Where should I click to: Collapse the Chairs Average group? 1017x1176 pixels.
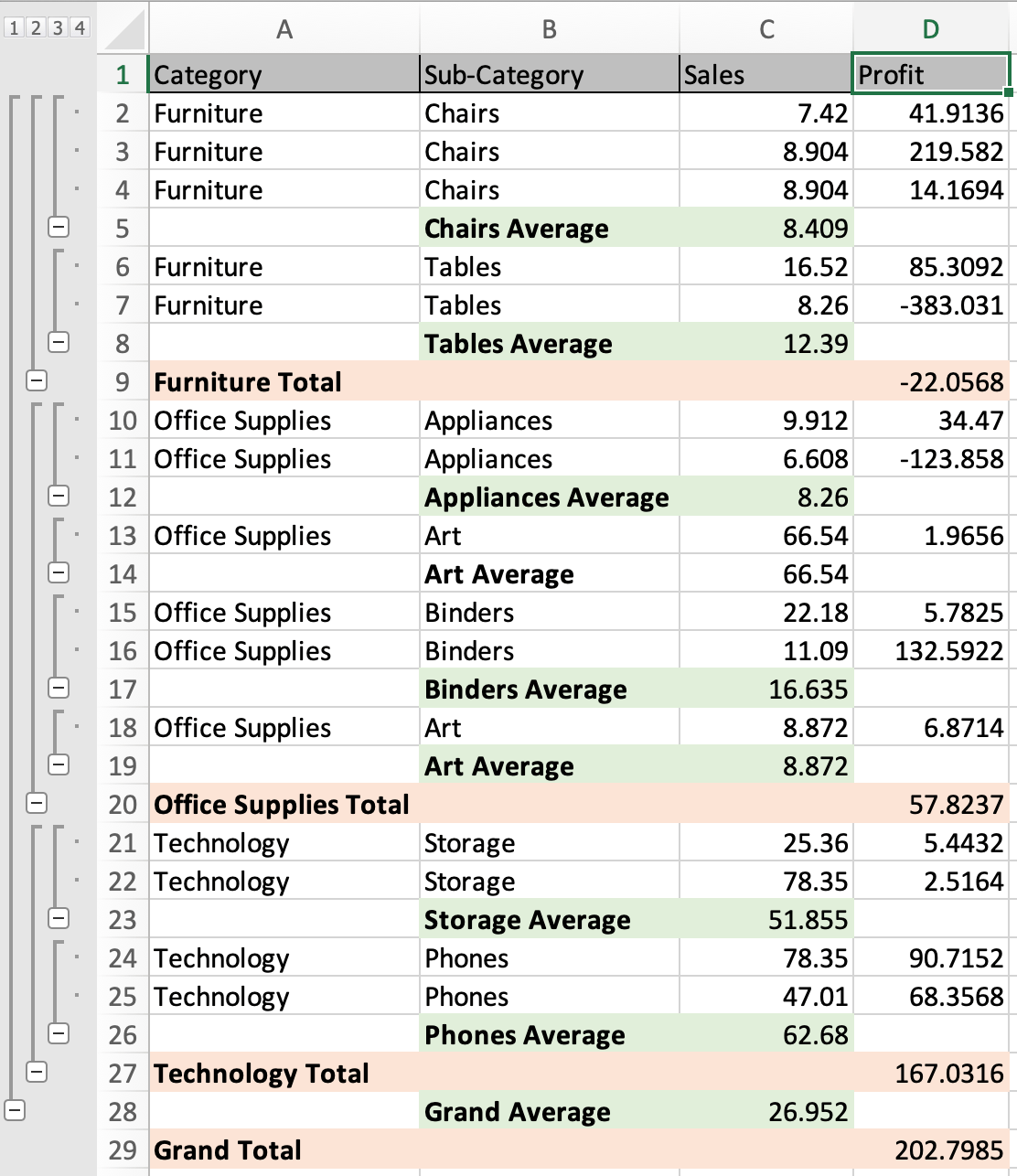pos(59,228)
